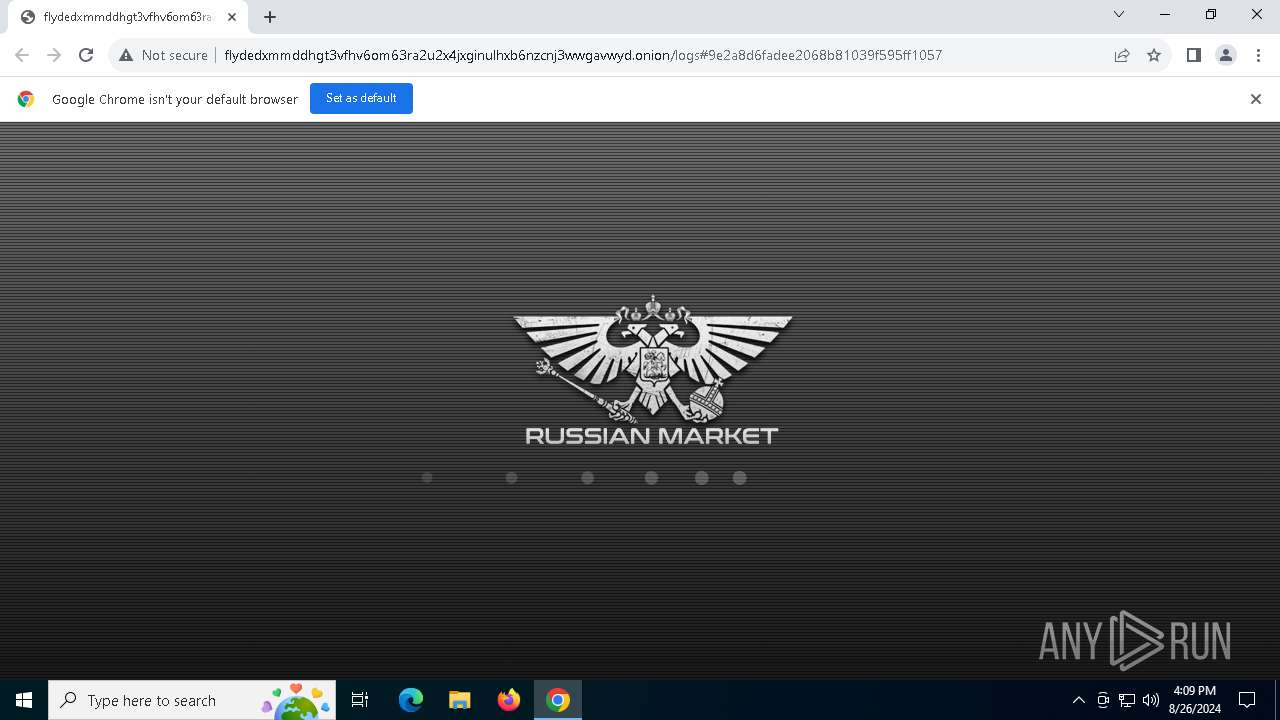Close the flydedxmmddhgt tab
The height and width of the screenshot is (720, 1280).
[232, 17]
